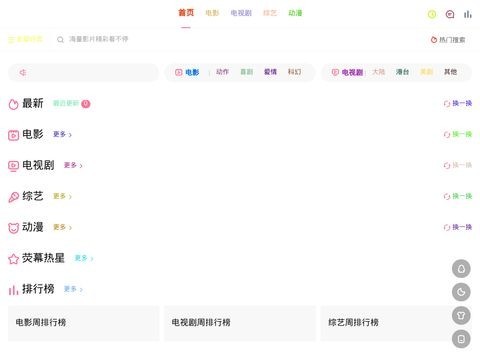The height and width of the screenshot is (360, 480).
Task: Click the star icon beside 荧幕热星
Action: [13, 259]
